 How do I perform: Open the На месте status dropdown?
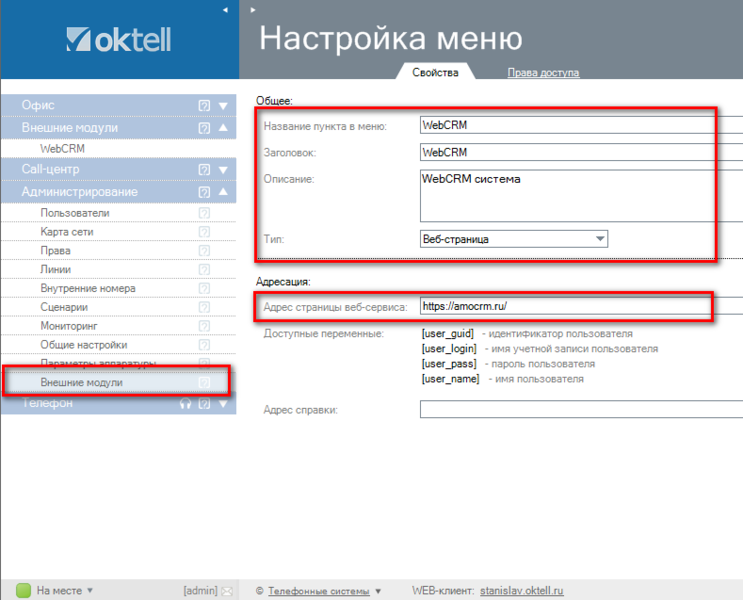pos(90,591)
